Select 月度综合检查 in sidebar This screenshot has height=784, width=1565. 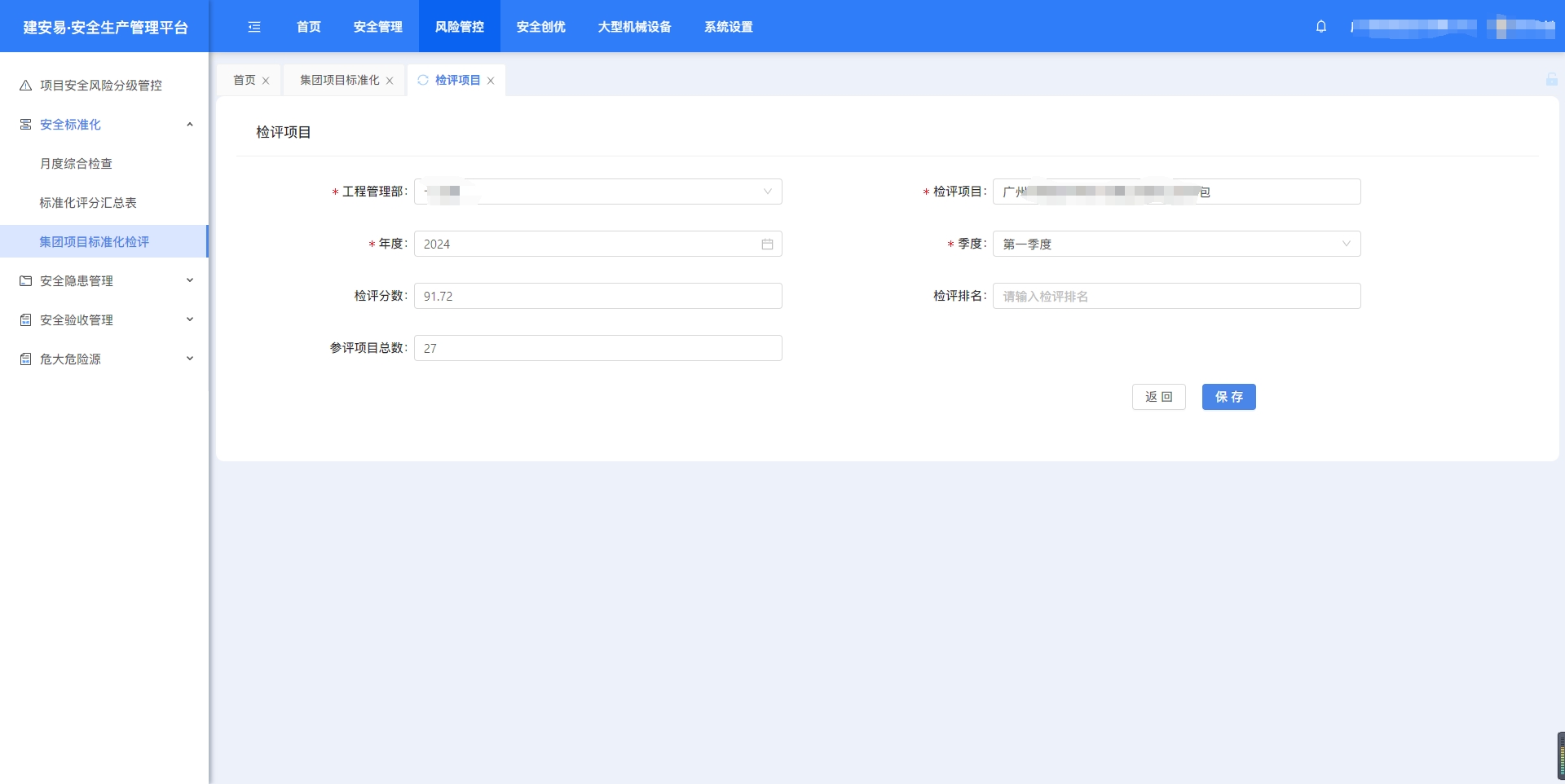(77, 164)
